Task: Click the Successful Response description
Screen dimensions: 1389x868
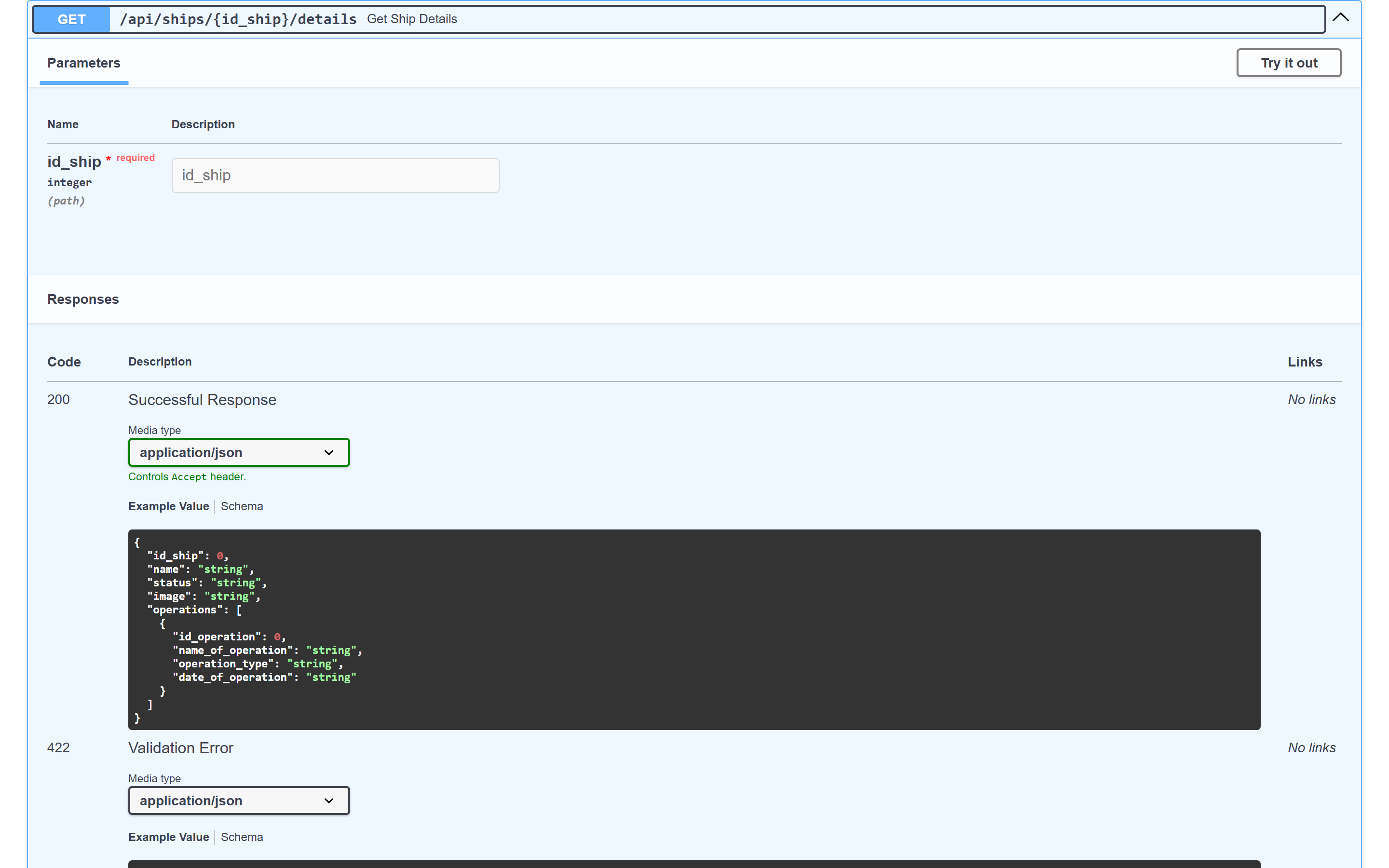Action: click(202, 400)
